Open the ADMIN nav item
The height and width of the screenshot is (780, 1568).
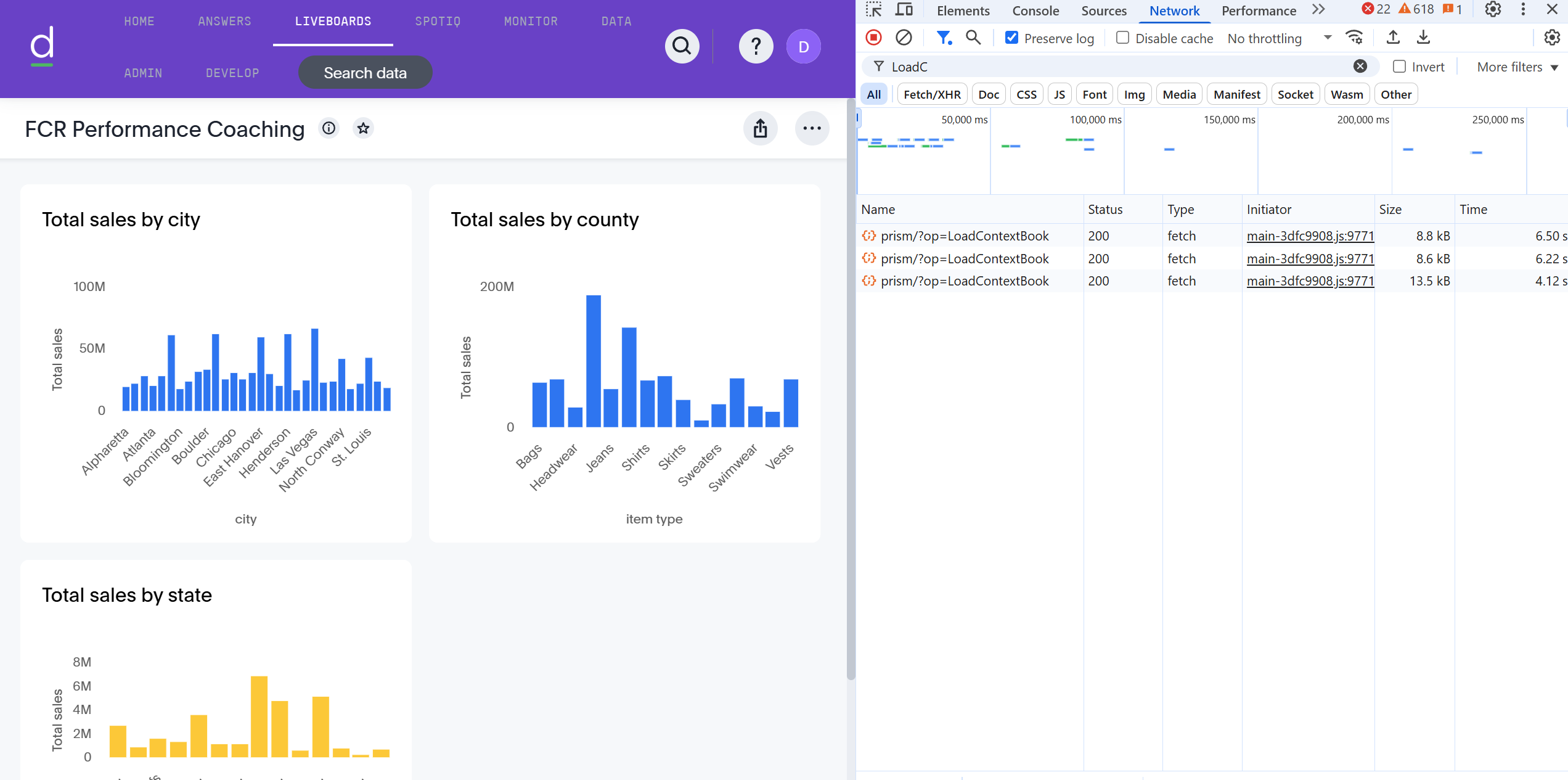[x=143, y=73]
